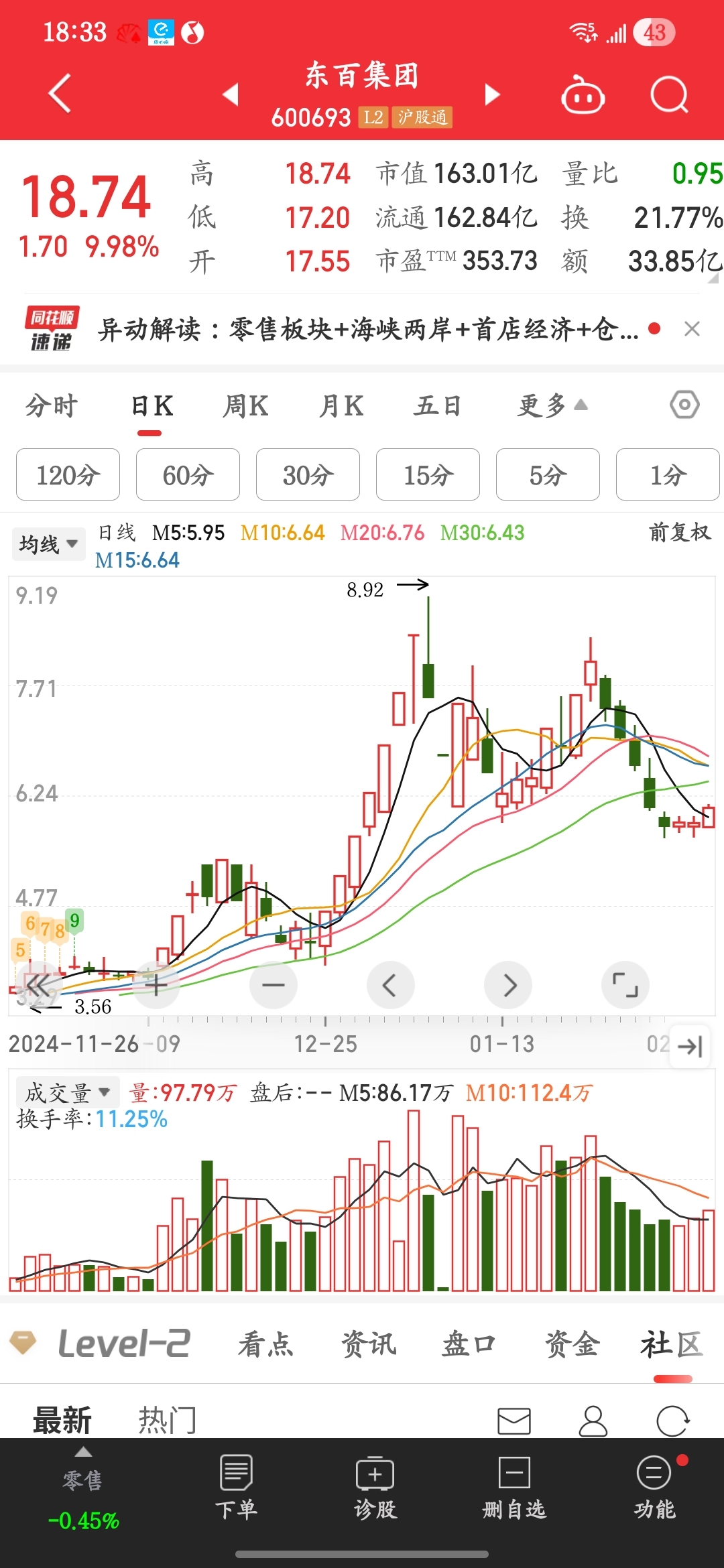Tap the green 9 chart marker
The height and width of the screenshot is (1568, 724).
click(74, 920)
